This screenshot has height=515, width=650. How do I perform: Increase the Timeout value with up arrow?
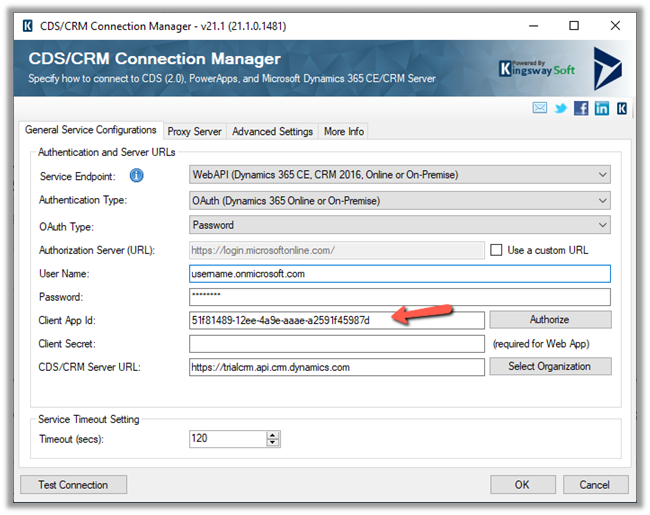(273, 435)
